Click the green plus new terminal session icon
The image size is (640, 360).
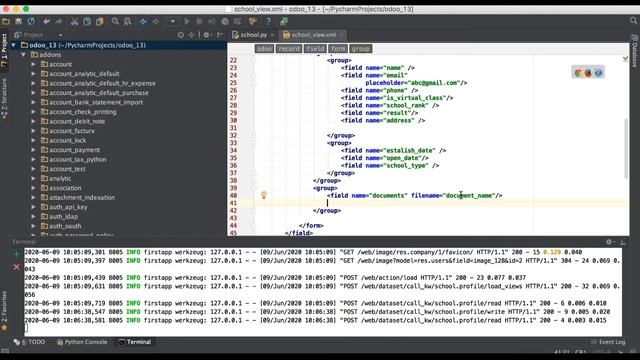(16, 254)
